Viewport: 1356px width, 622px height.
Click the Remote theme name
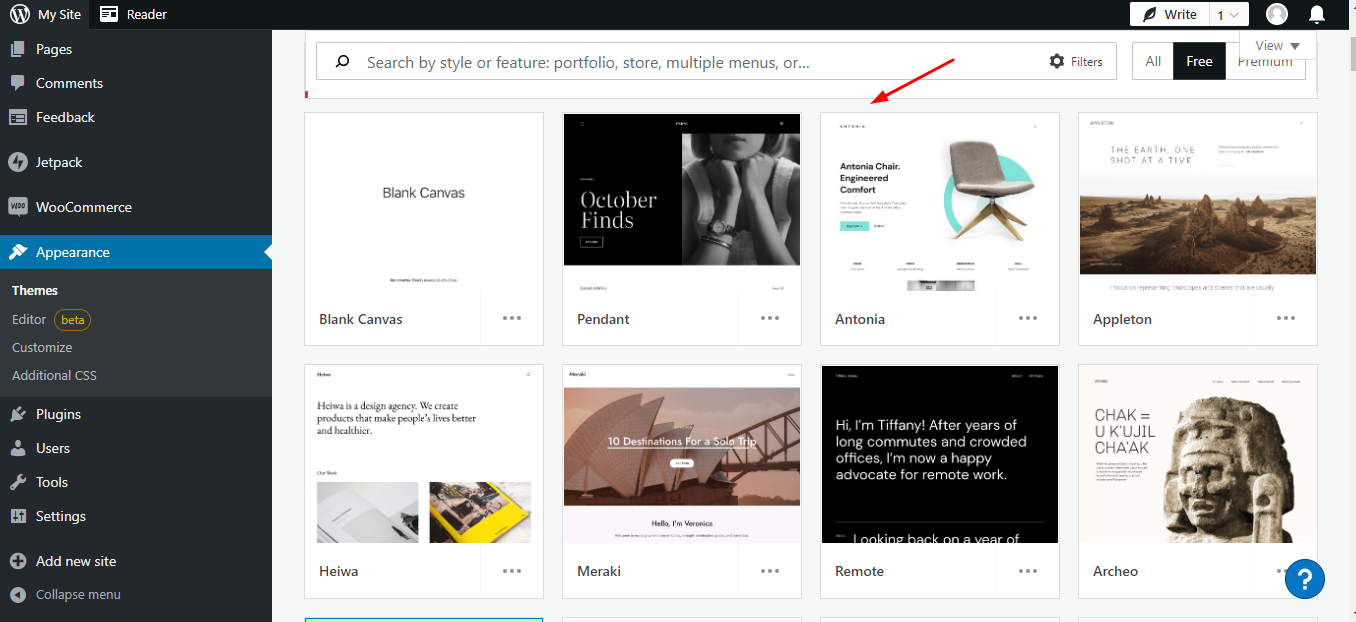click(859, 571)
